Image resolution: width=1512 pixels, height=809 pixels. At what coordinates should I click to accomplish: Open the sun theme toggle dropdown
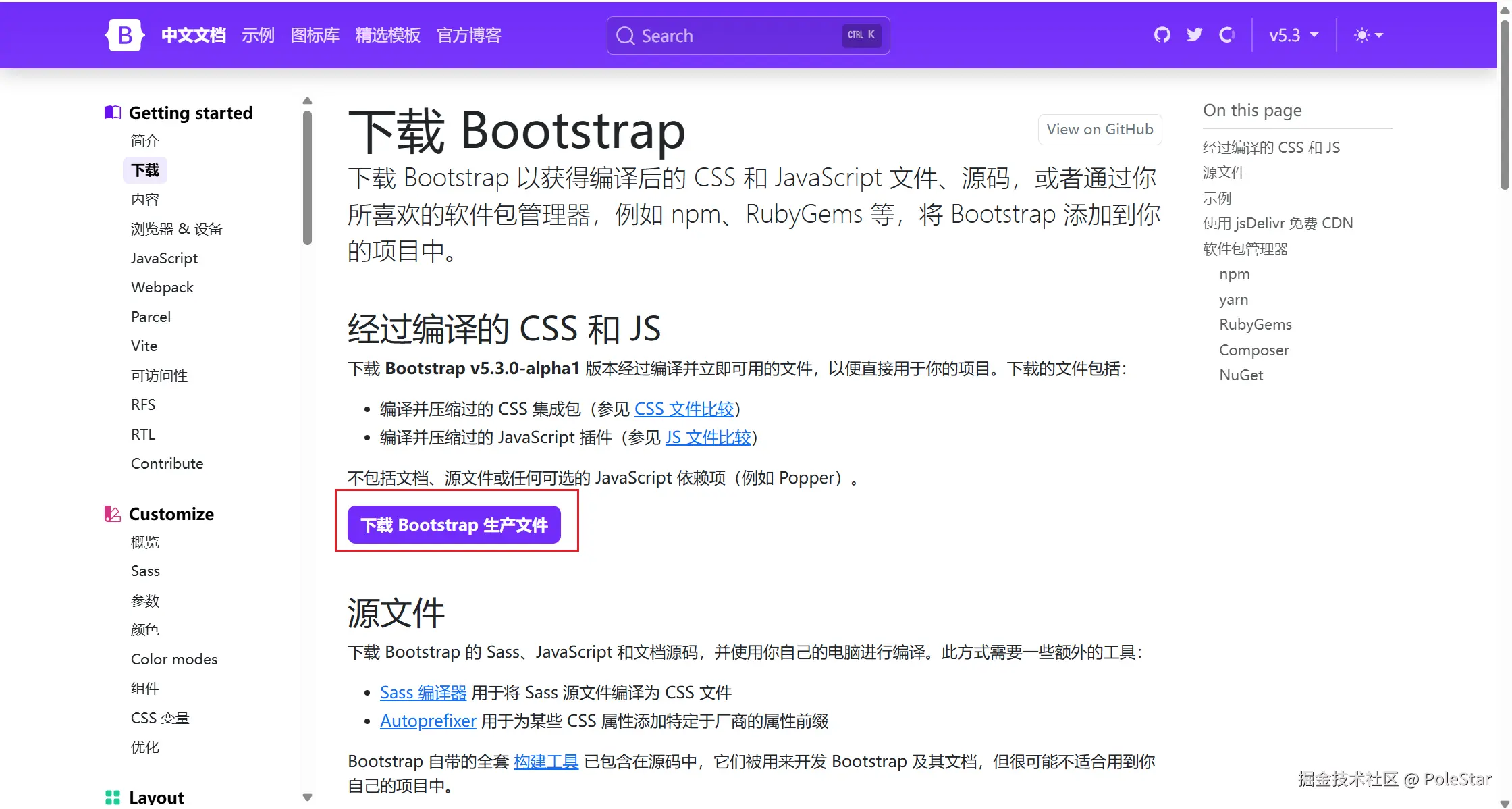[x=1368, y=35]
